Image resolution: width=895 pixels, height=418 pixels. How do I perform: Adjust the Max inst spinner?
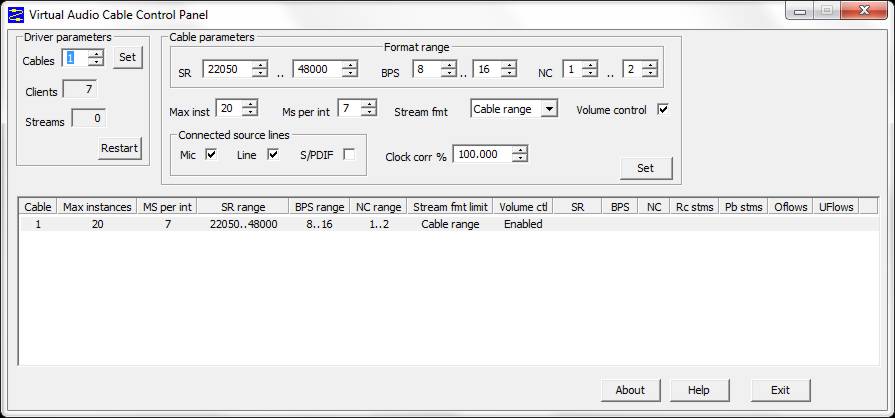[x=250, y=108]
